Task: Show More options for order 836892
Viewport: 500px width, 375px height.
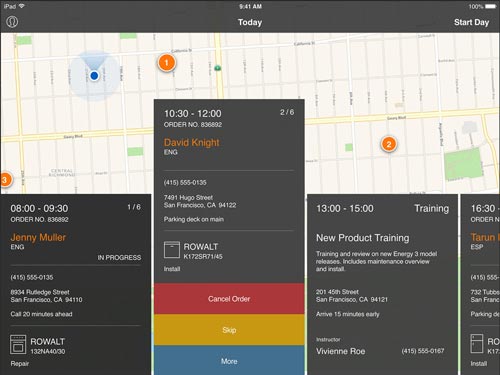Action: coord(229,360)
